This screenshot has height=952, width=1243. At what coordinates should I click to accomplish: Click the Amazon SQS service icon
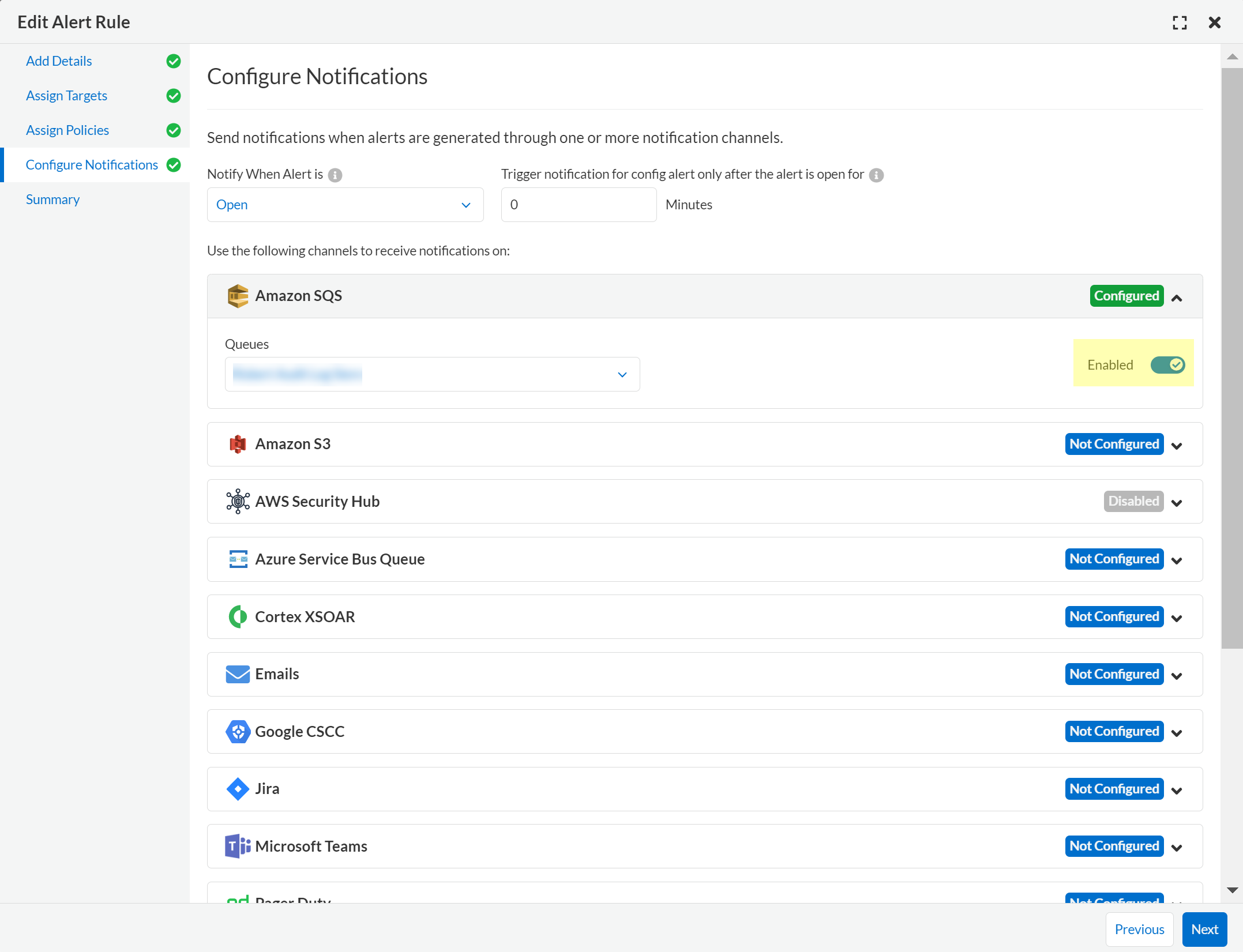238,296
